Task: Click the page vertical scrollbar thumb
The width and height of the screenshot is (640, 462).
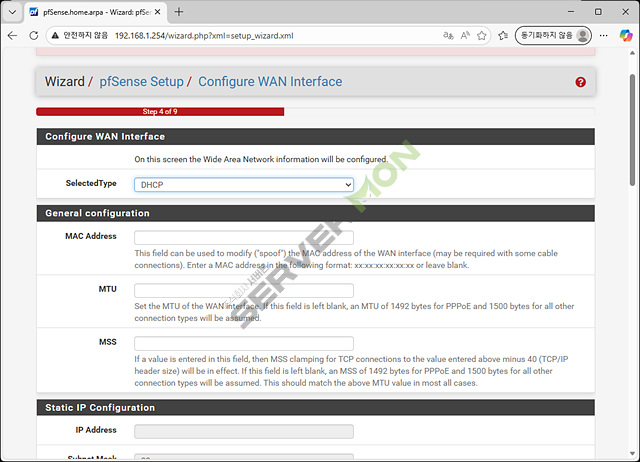Action: (632, 129)
